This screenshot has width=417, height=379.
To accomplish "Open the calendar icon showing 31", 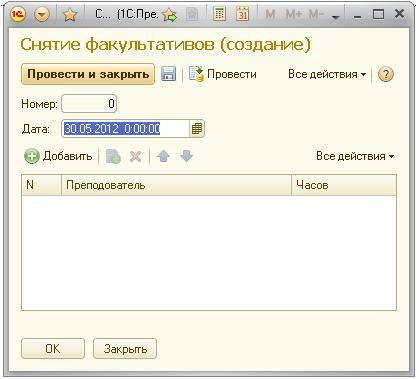I will [x=243, y=14].
